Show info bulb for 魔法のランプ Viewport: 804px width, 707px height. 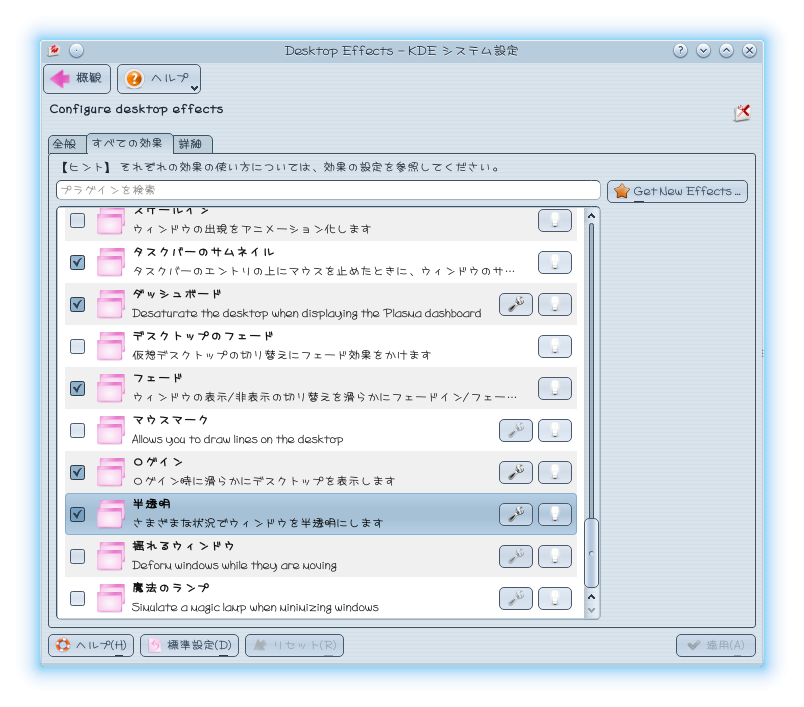[x=555, y=598]
